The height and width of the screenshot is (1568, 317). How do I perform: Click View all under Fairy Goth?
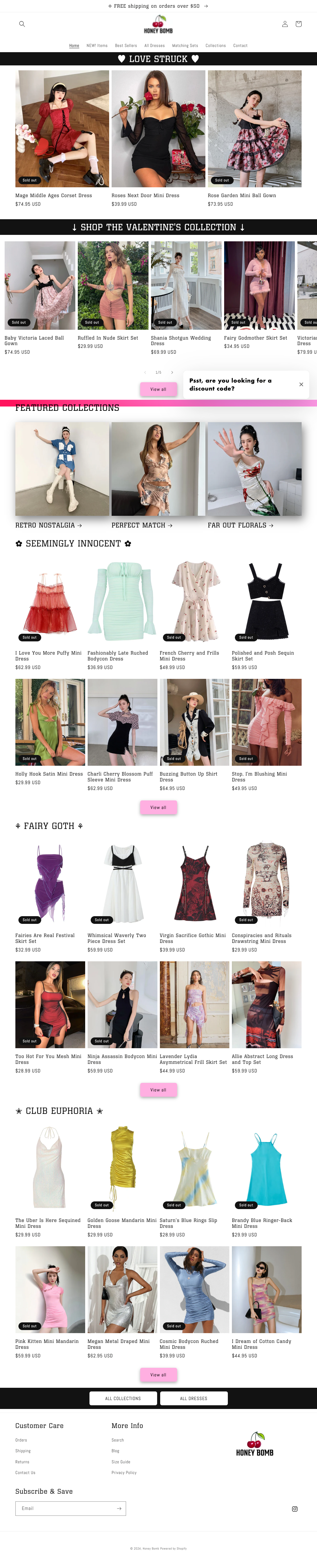pos(159,1090)
